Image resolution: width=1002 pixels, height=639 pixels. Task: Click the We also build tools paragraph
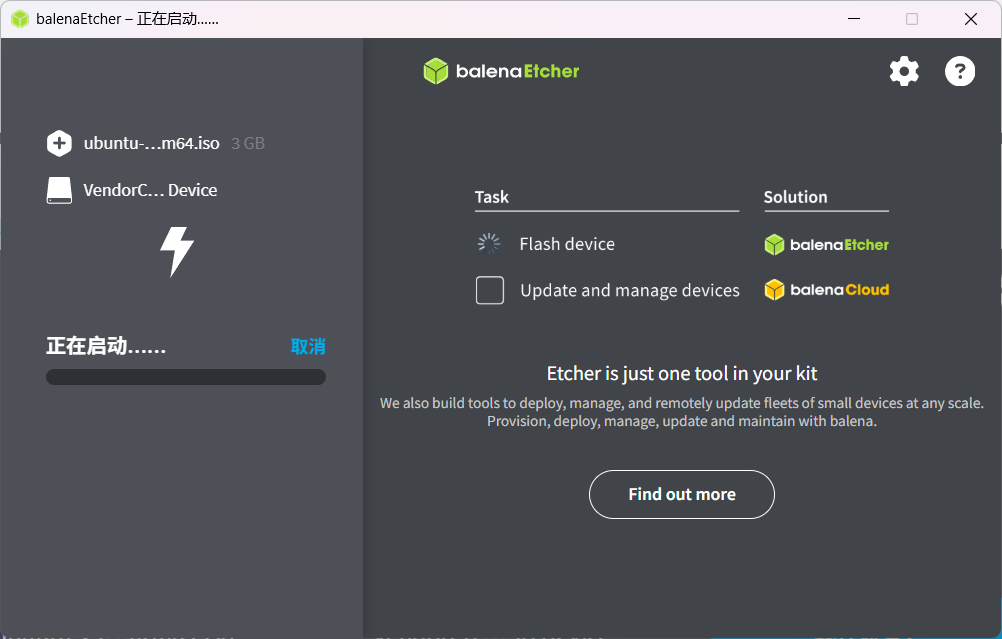click(x=682, y=412)
